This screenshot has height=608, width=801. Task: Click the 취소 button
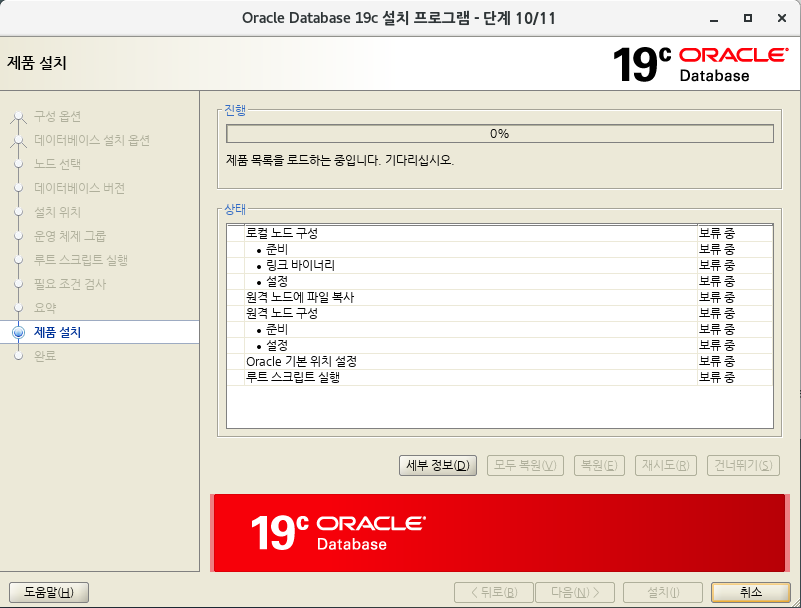[751, 592]
